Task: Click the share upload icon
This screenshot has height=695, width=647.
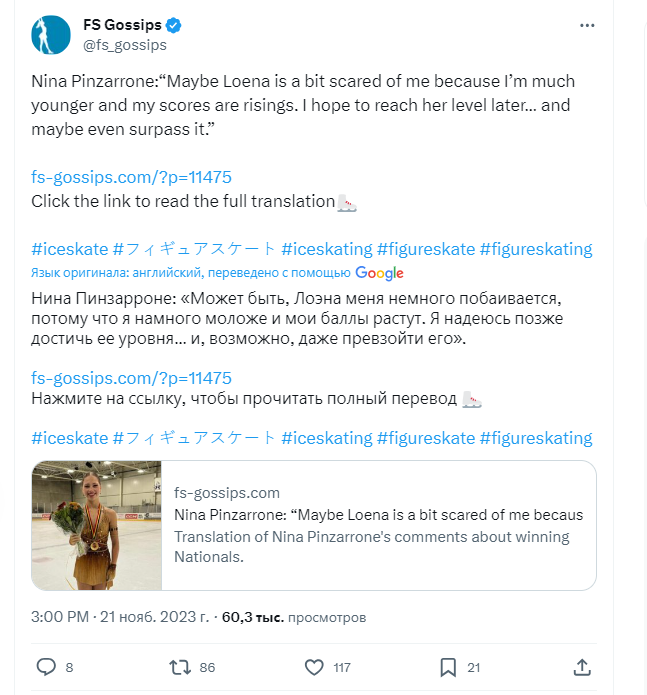Action: pyautogui.click(x=582, y=667)
